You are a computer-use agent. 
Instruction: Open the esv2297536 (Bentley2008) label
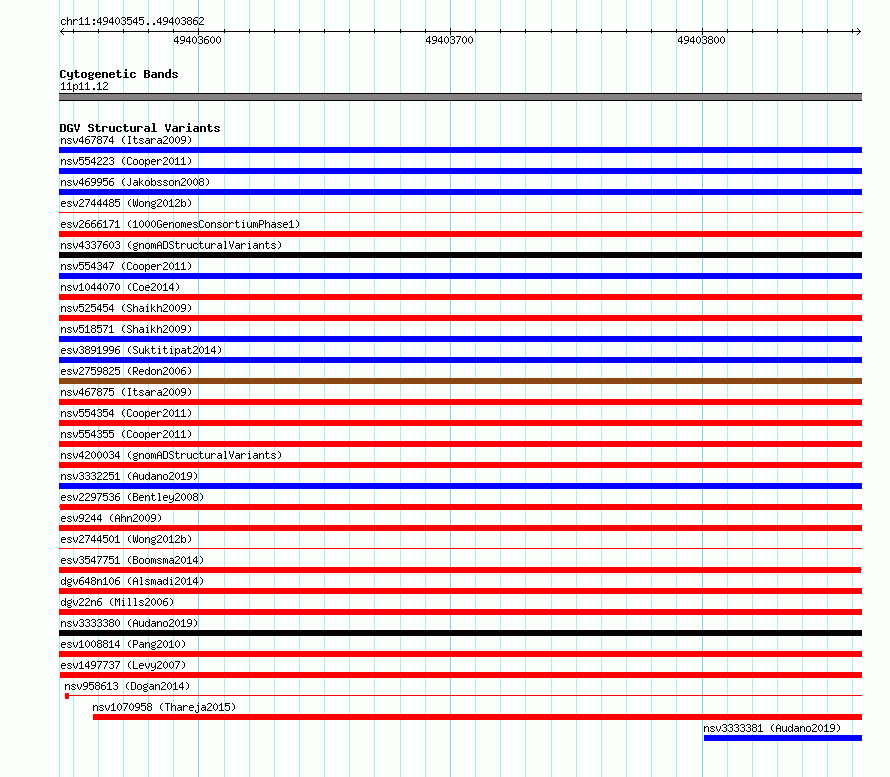[x=132, y=497]
